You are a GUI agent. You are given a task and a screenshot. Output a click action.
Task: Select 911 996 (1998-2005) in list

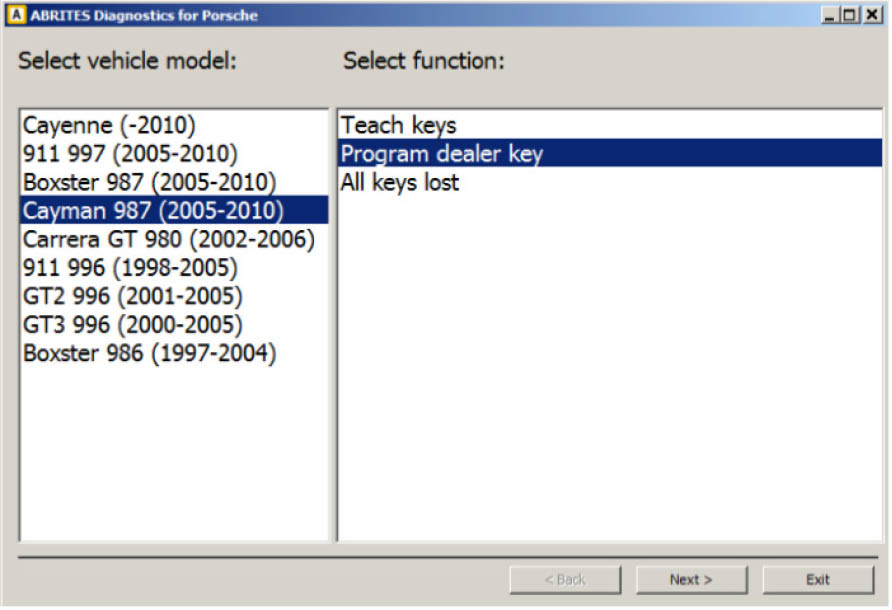click(130, 268)
